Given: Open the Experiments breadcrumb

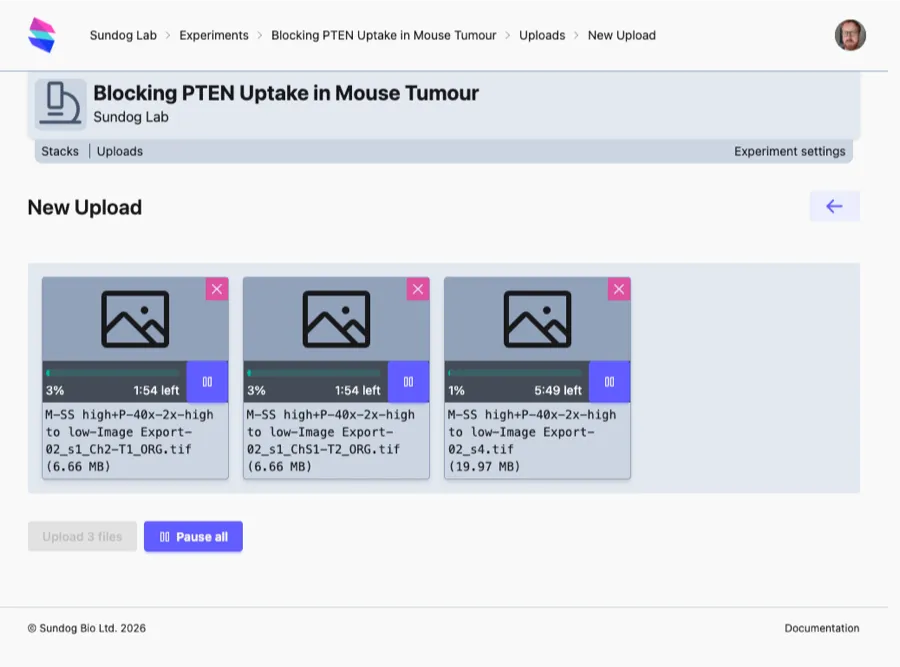Looking at the screenshot, I should coord(213,35).
